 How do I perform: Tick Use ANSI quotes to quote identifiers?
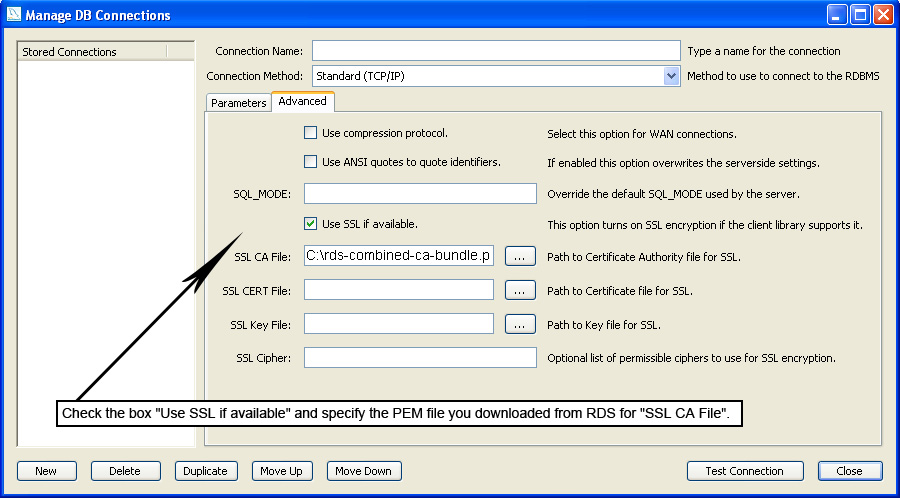(x=311, y=162)
